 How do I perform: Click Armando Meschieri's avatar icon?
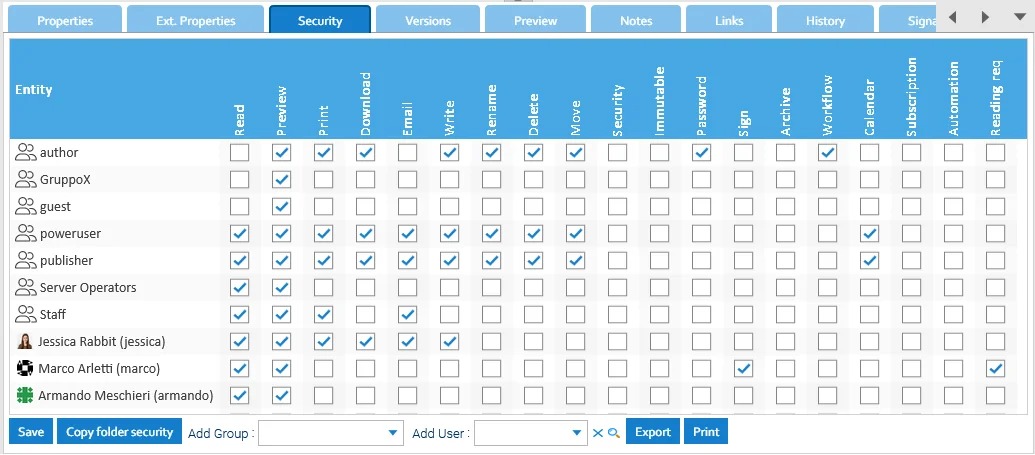click(x=24, y=396)
